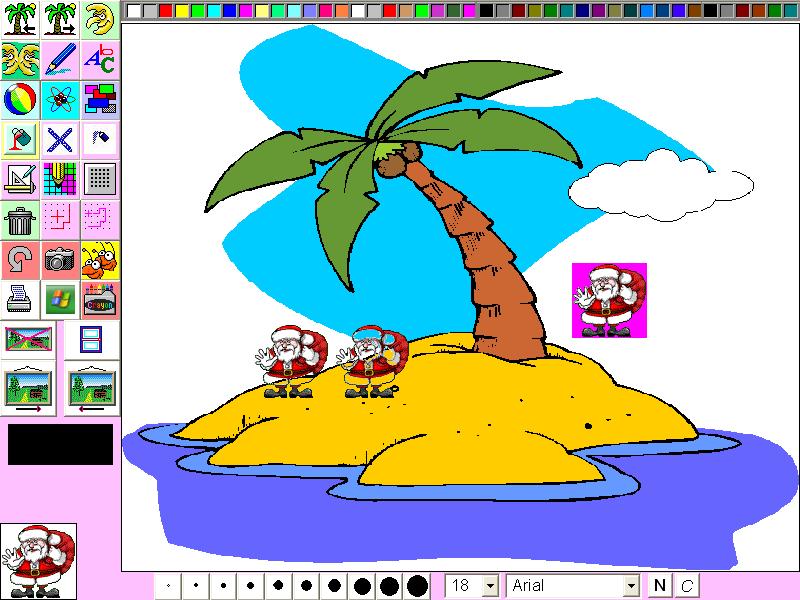Click the camera icon

[x=60, y=260]
